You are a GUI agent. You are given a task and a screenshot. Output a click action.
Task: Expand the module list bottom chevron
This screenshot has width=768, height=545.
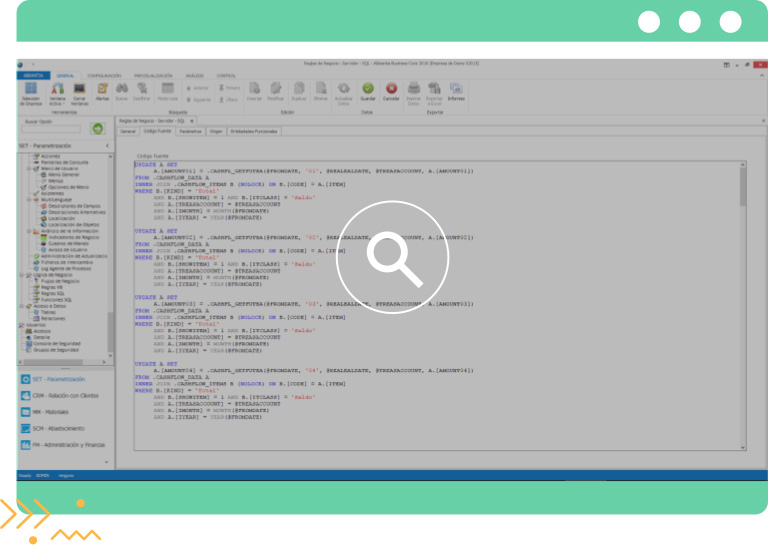(106, 462)
